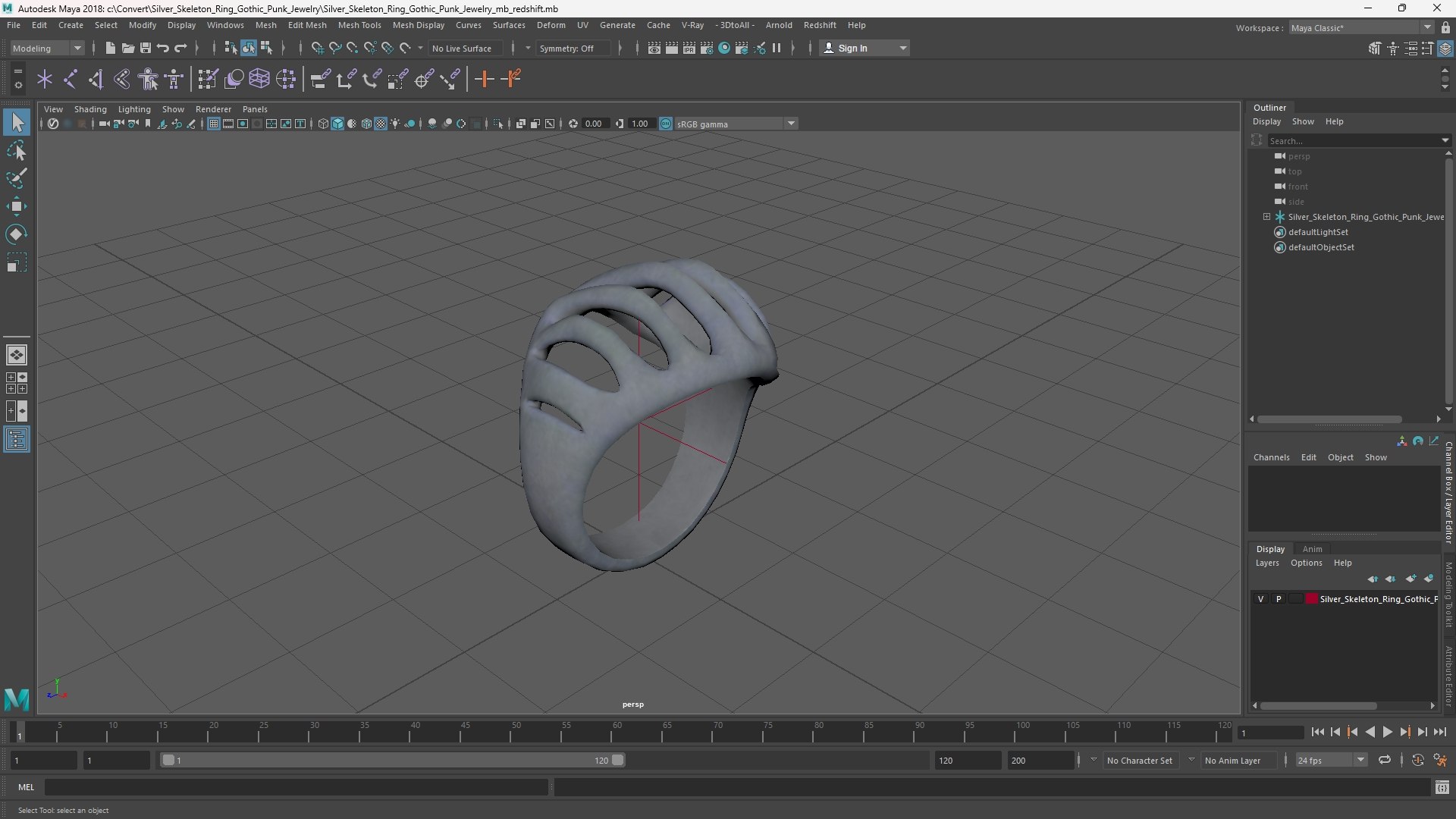This screenshot has width=1456, height=819.
Task: Open the Redshift menu
Action: (820, 25)
